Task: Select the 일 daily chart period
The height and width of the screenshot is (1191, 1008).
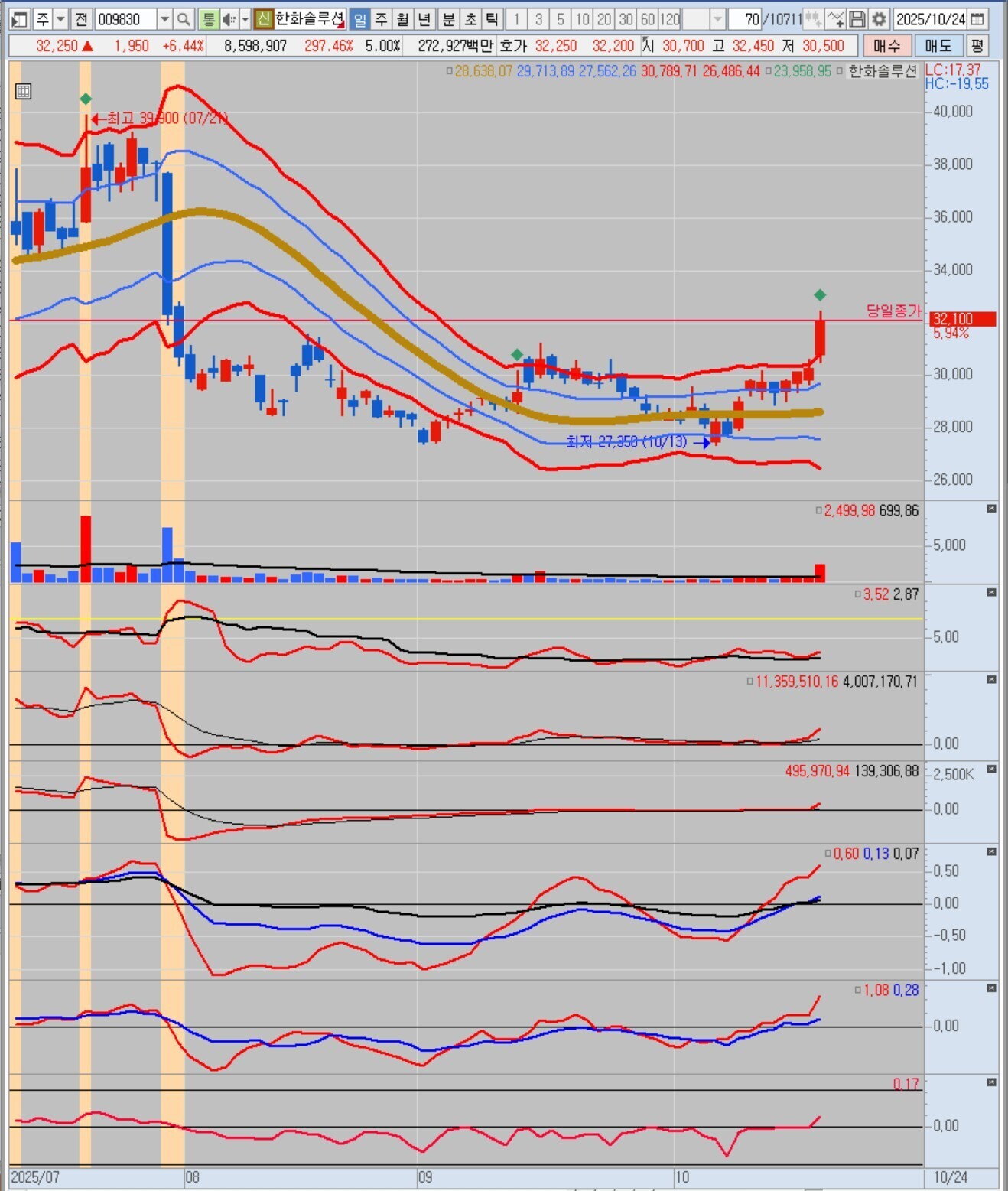Action: [x=359, y=19]
